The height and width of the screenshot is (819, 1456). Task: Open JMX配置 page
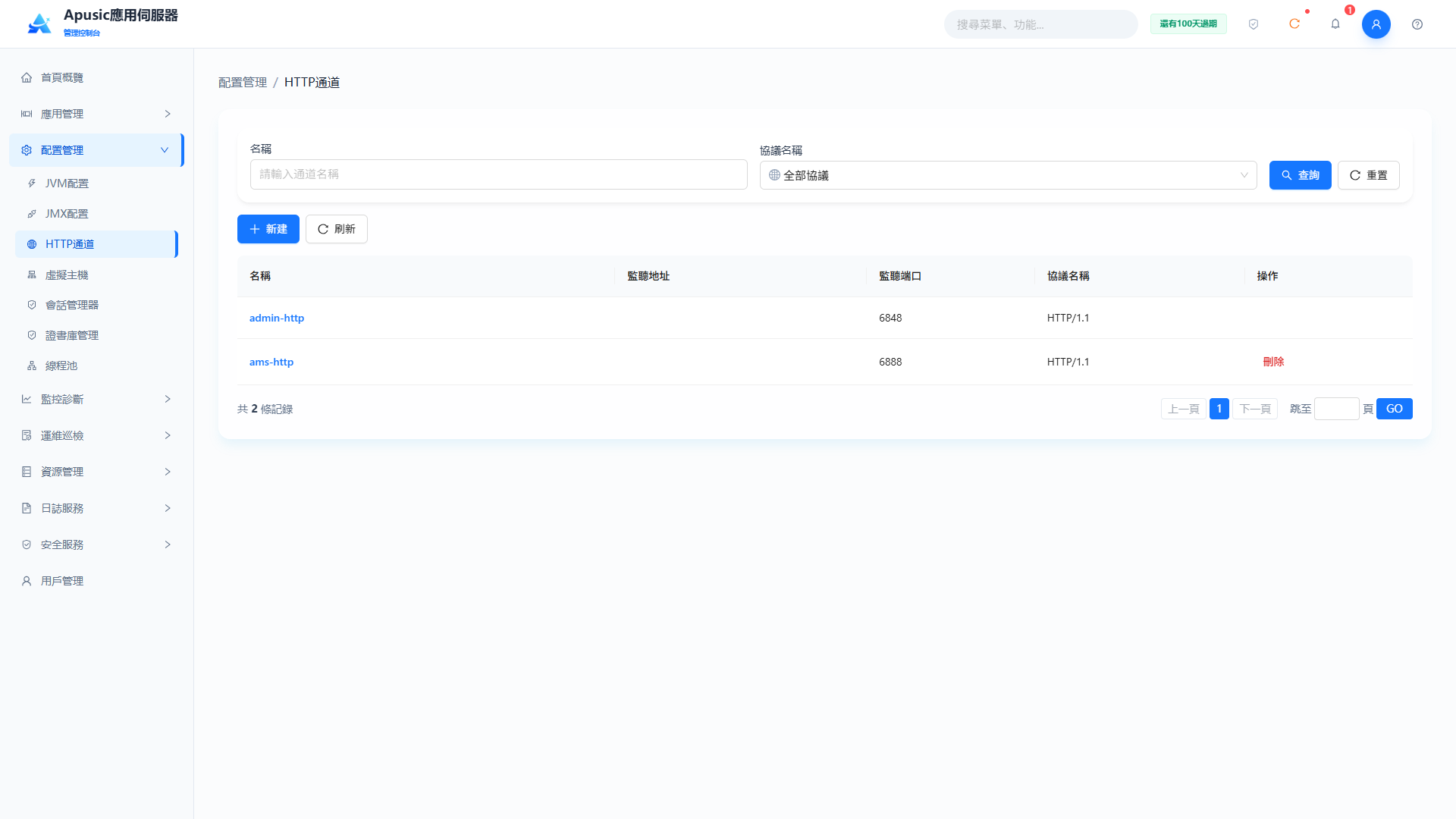96,214
